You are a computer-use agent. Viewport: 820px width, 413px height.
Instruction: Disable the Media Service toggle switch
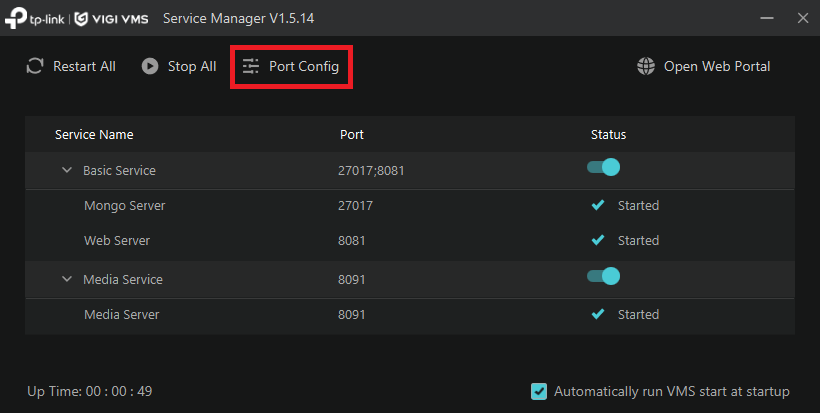(x=604, y=277)
